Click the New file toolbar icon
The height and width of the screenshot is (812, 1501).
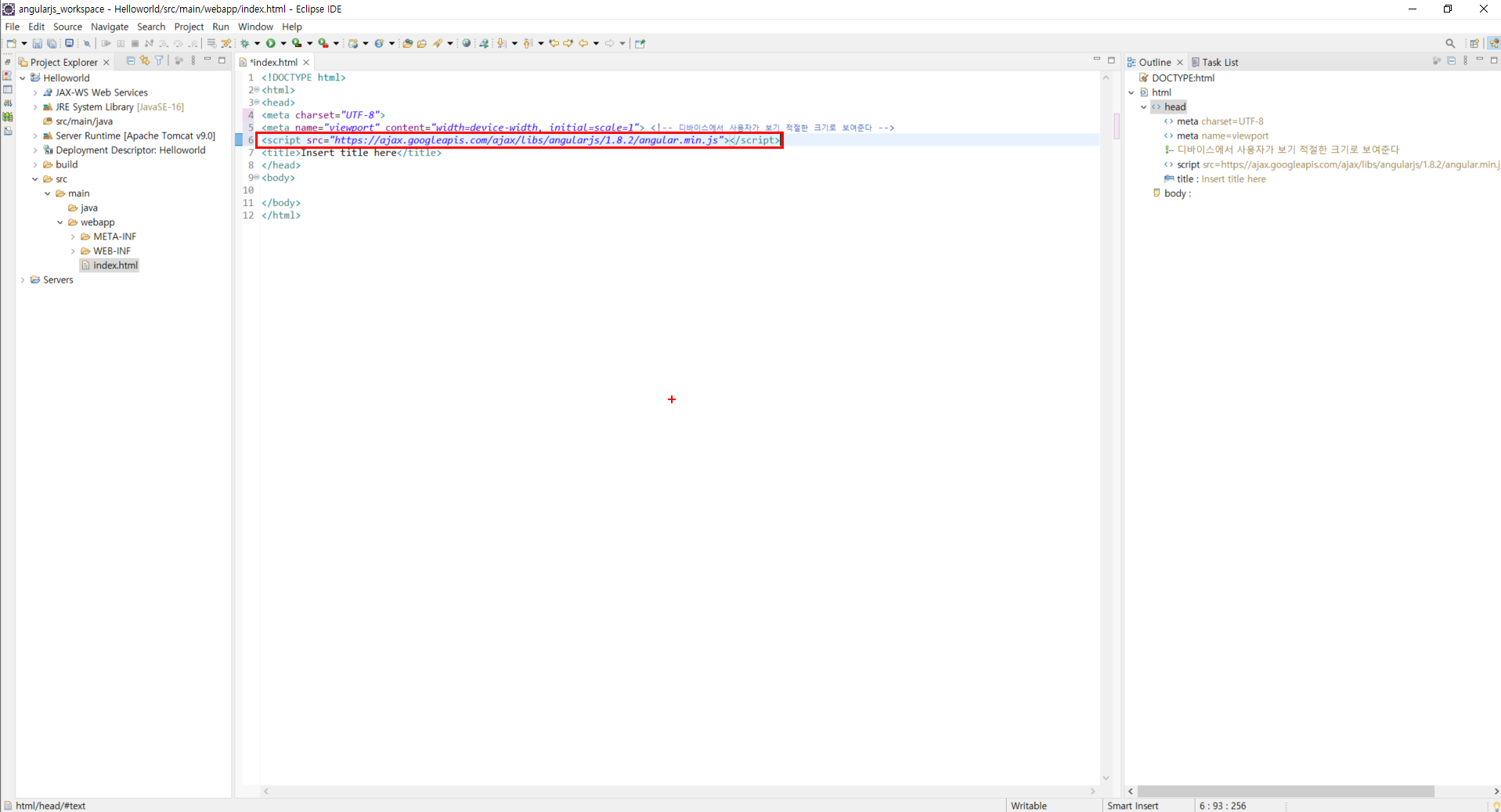12,44
